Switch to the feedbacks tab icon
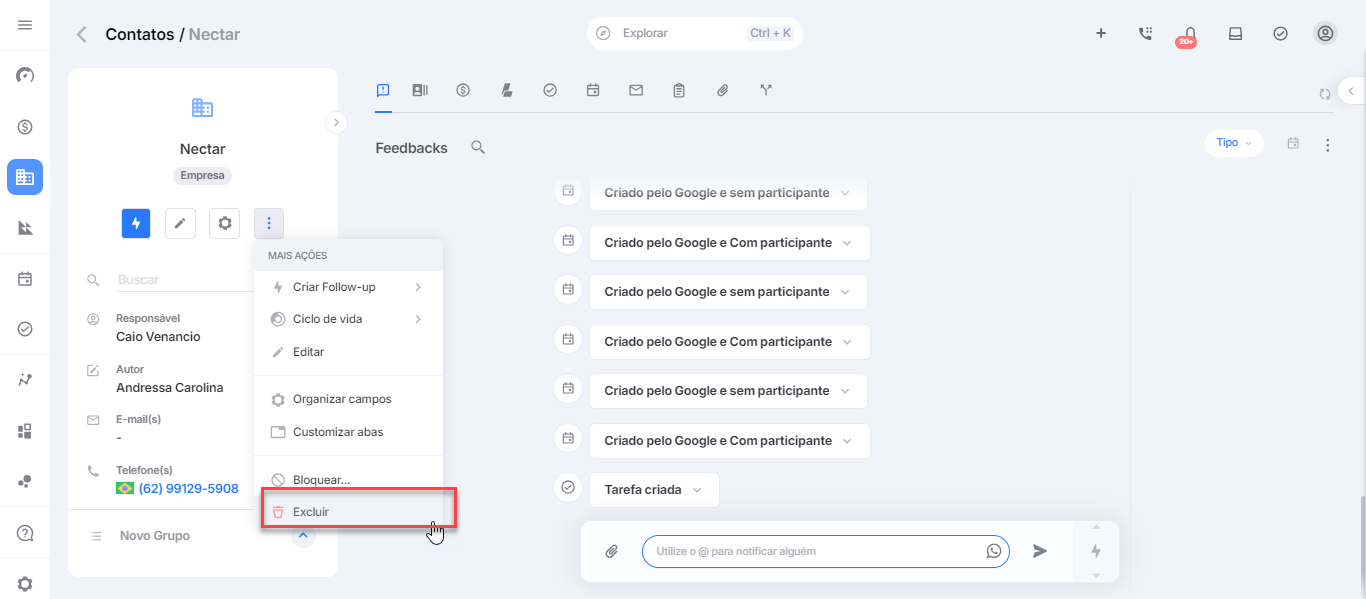This screenshot has width=1366, height=599. pyautogui.click(x=383, y=90)
